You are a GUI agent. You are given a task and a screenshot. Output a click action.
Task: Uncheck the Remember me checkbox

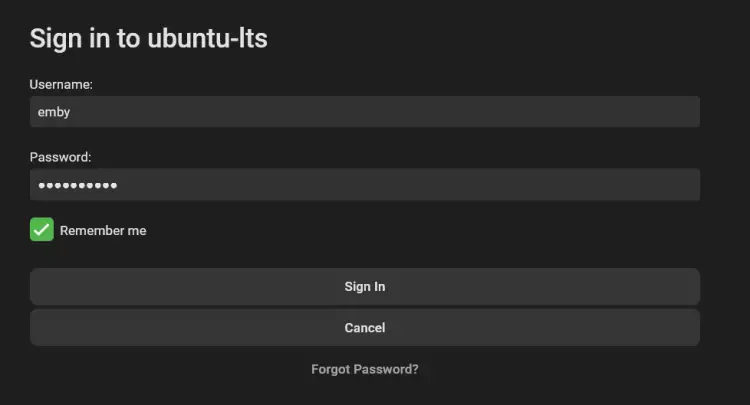41,230
